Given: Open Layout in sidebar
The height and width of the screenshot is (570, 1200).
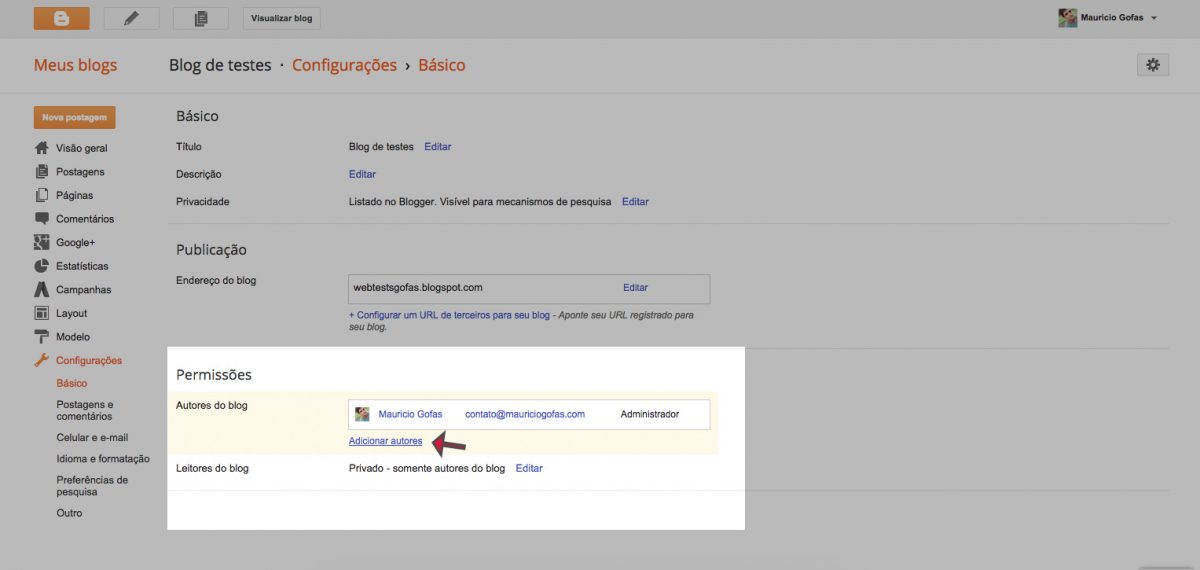Looking at the screenshot, I should pyautogui.click(x=72, y=313).
